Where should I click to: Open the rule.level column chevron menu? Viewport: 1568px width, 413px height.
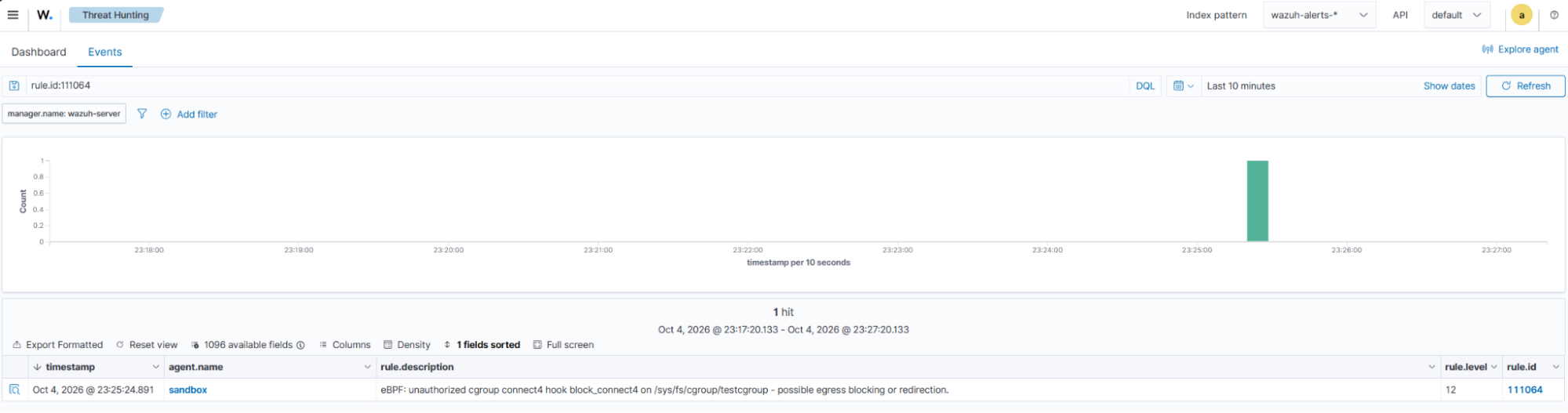coord(1493,367)
